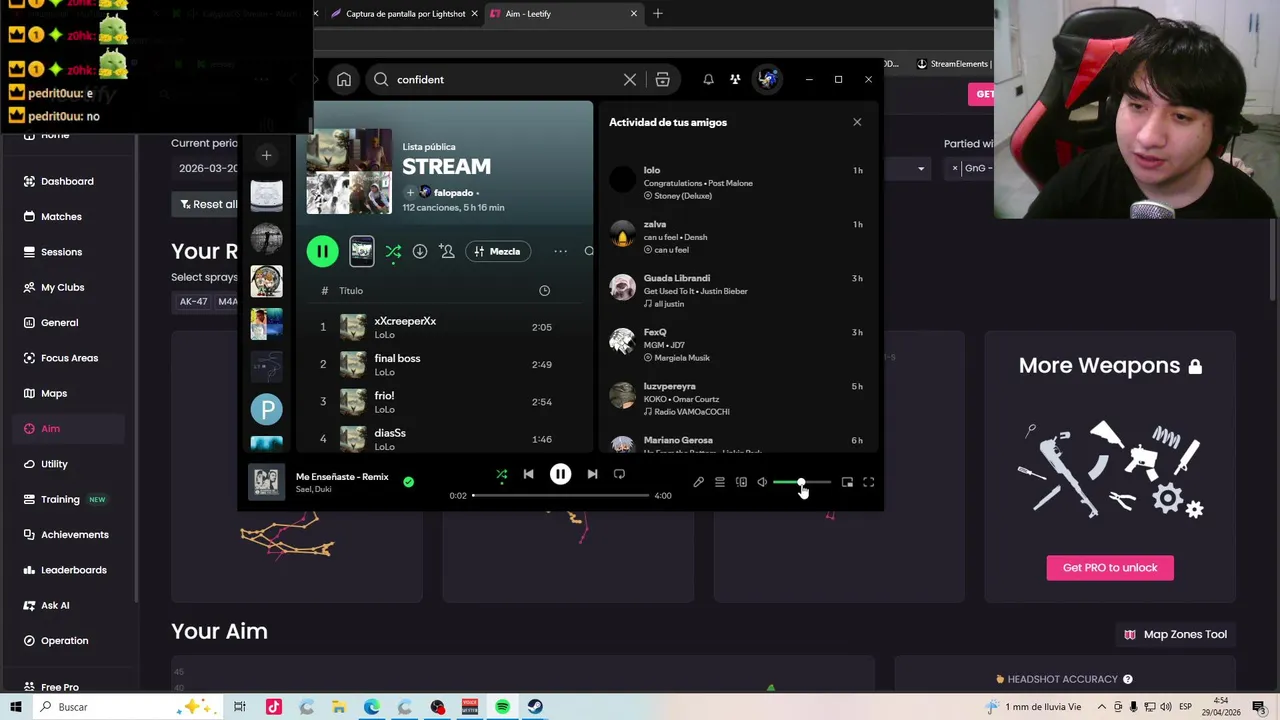Open the mini player icon
The width and height of the screenshot is (1280, 720).
pyautogui.click(x=847, y=482)
